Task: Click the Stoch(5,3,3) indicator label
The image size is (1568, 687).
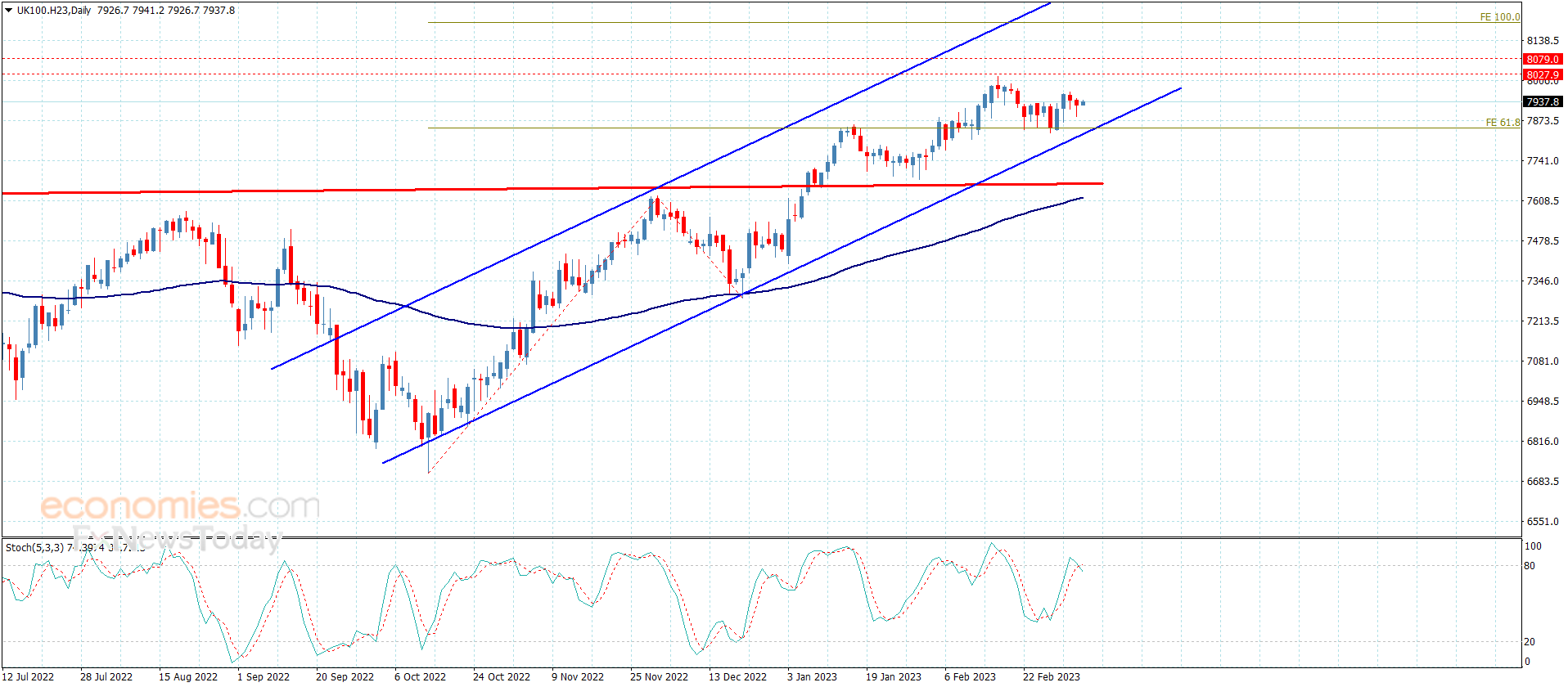Action: [34, 547]
